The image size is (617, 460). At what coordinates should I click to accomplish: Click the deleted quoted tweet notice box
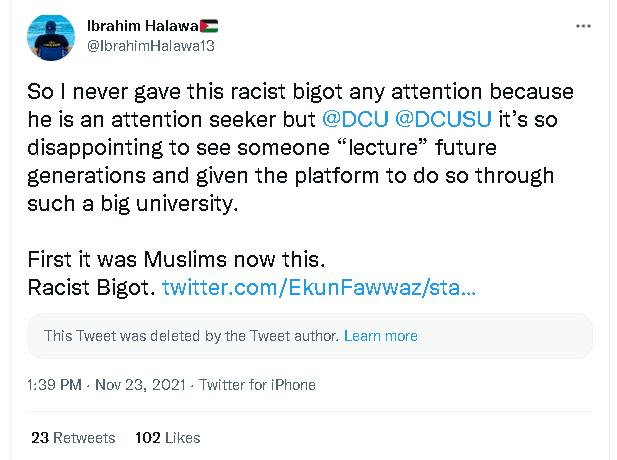coord(308,336)
